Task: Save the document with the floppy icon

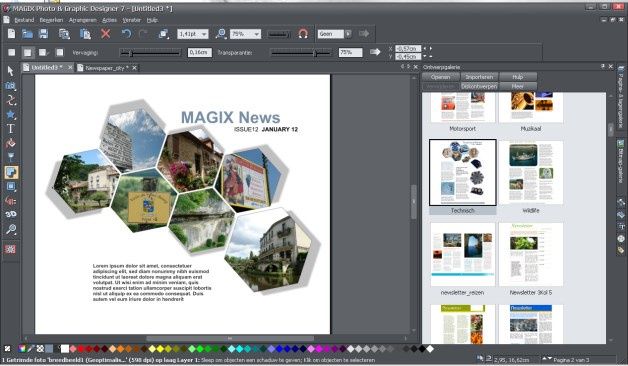Action: coord(43,34)
